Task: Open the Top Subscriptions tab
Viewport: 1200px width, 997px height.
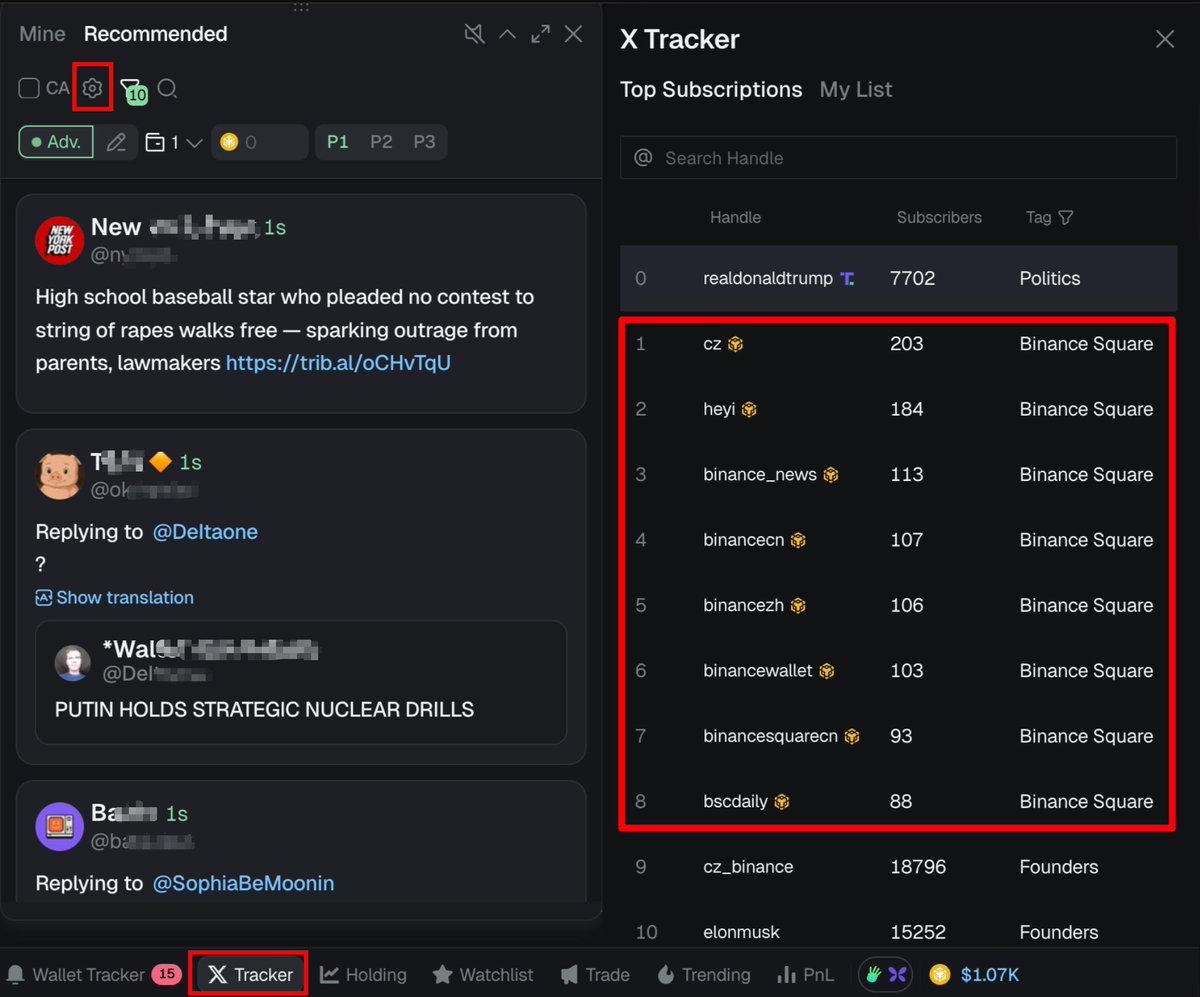Action: [x=711, y=90]
